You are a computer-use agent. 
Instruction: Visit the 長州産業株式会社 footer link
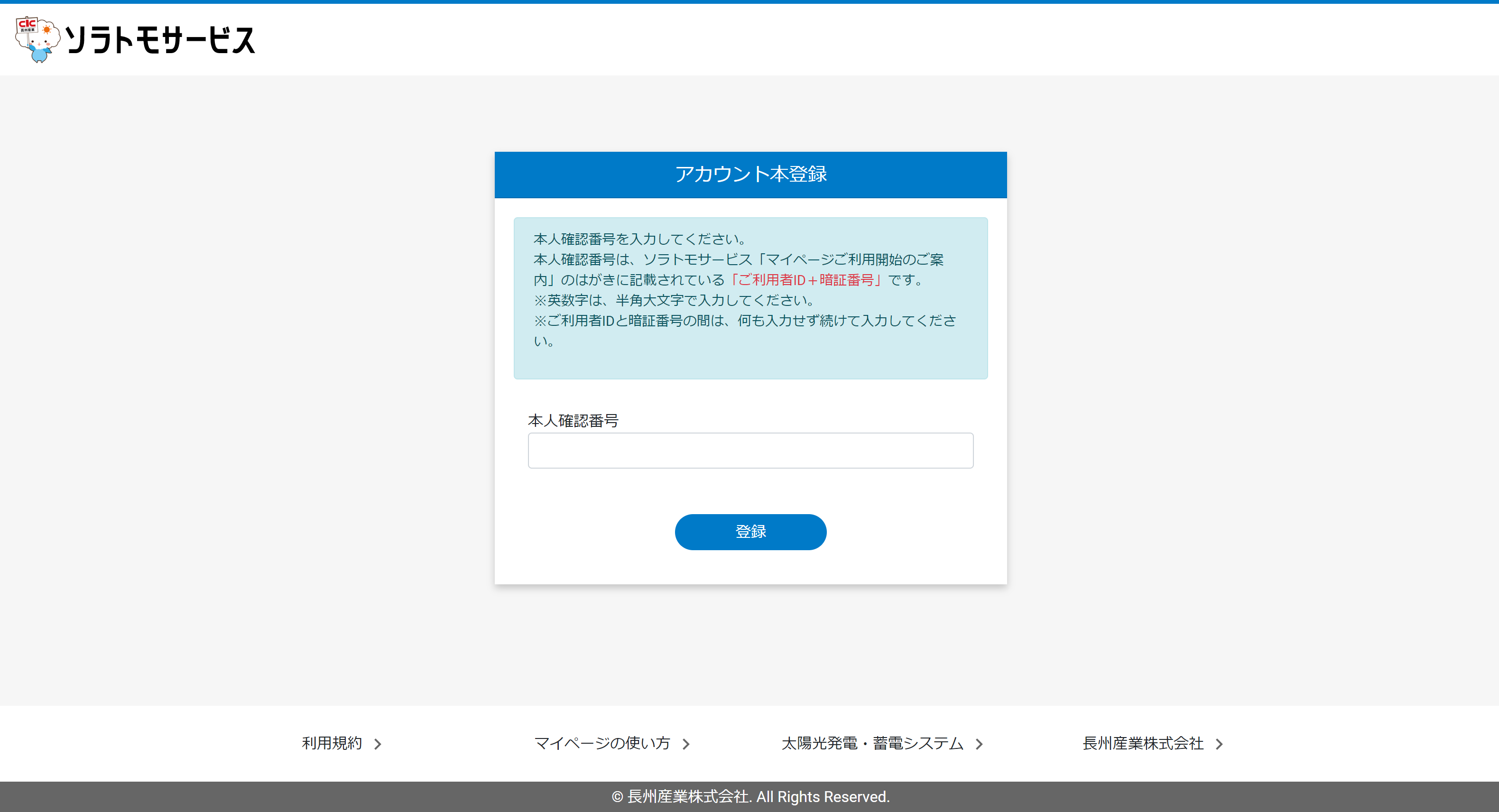point(1152,743)
